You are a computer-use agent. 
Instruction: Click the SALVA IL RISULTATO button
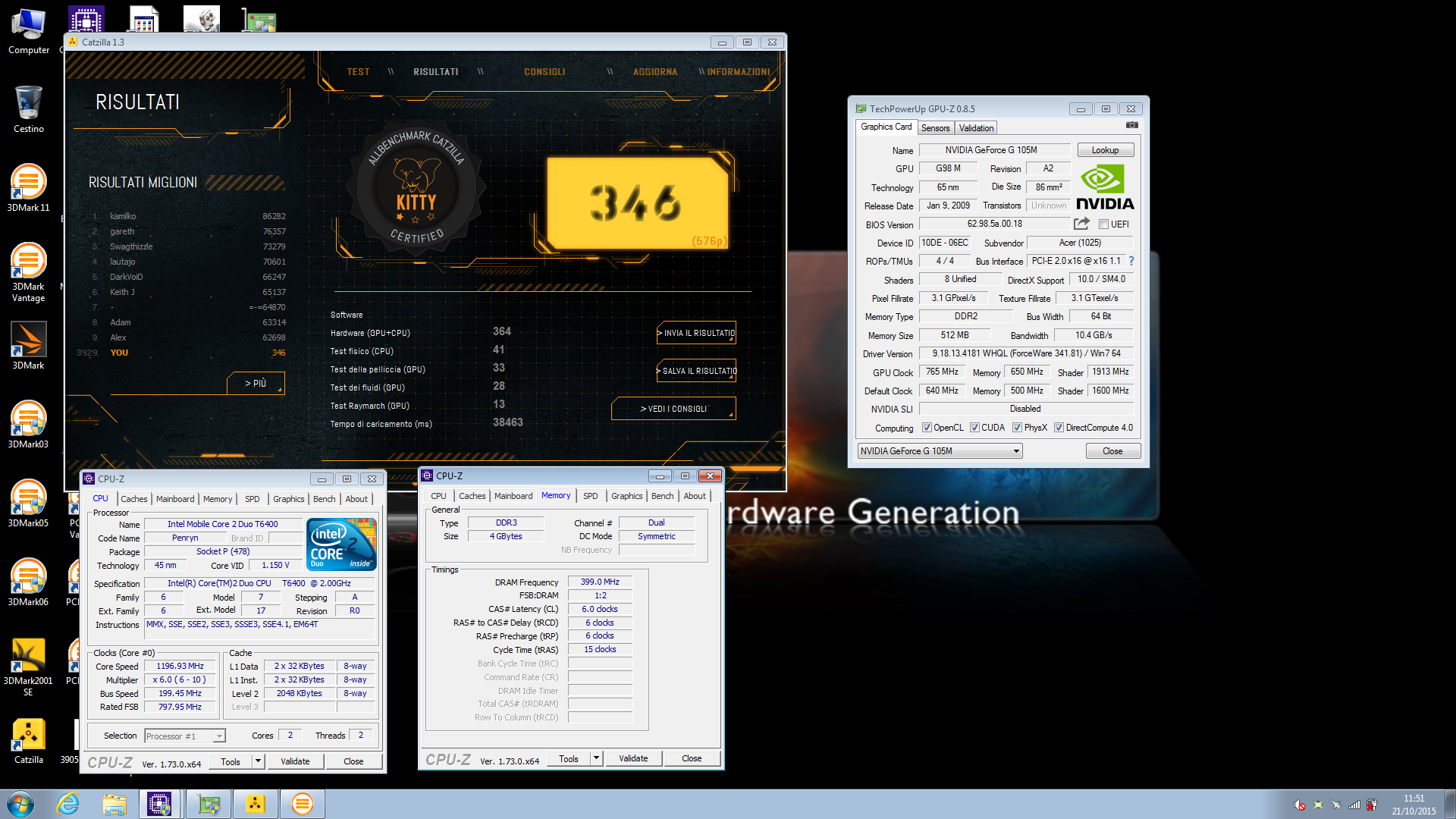coord(696,371)
